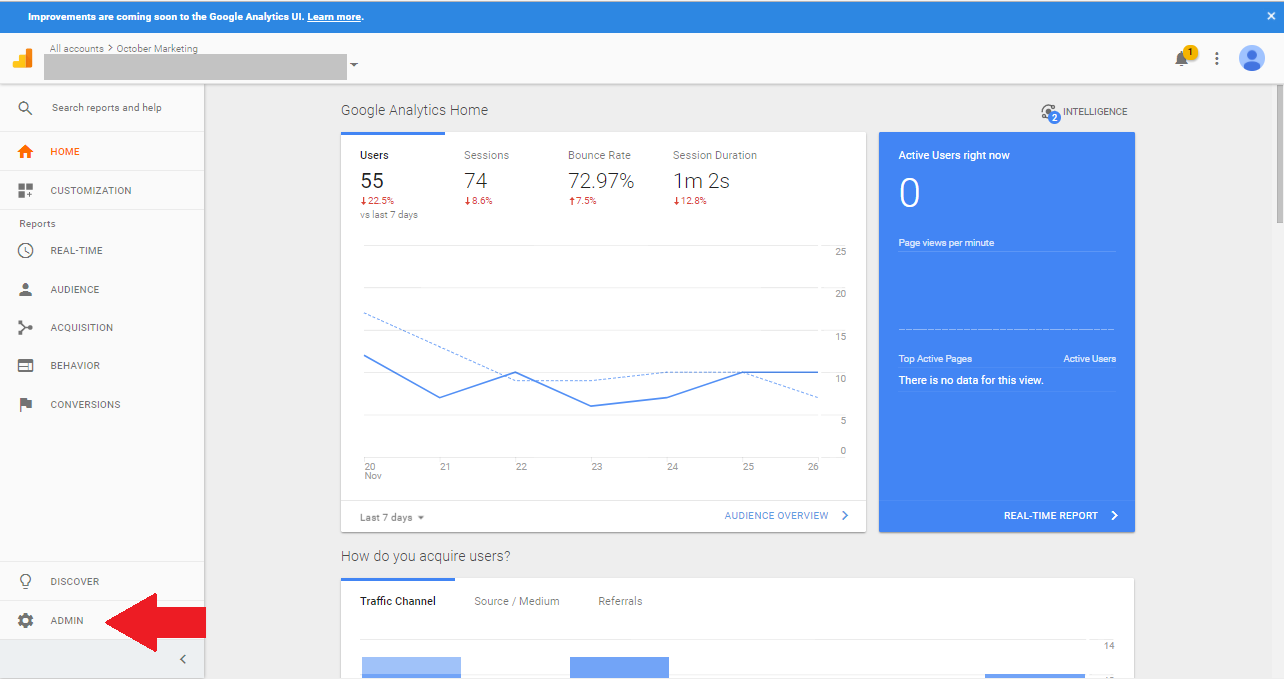Focus the Search reports and help field
The width and height of the screenshot is (1284, 679).
coord(107,108)
